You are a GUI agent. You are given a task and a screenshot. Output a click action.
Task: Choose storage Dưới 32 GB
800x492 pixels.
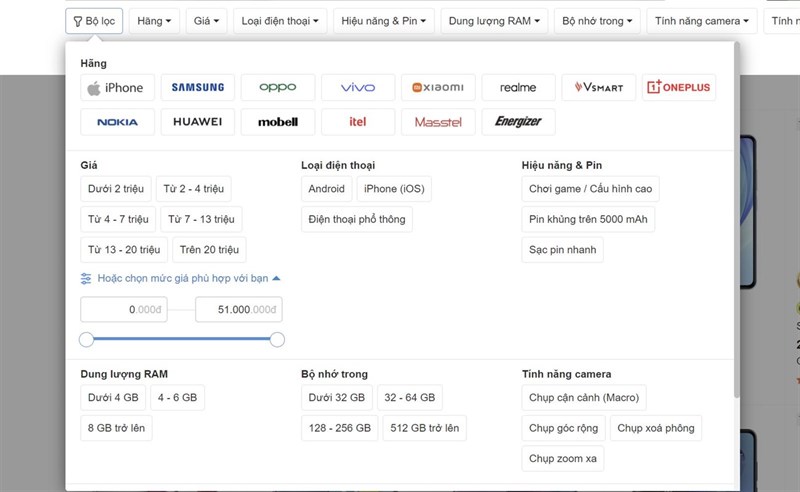(337, 398)
